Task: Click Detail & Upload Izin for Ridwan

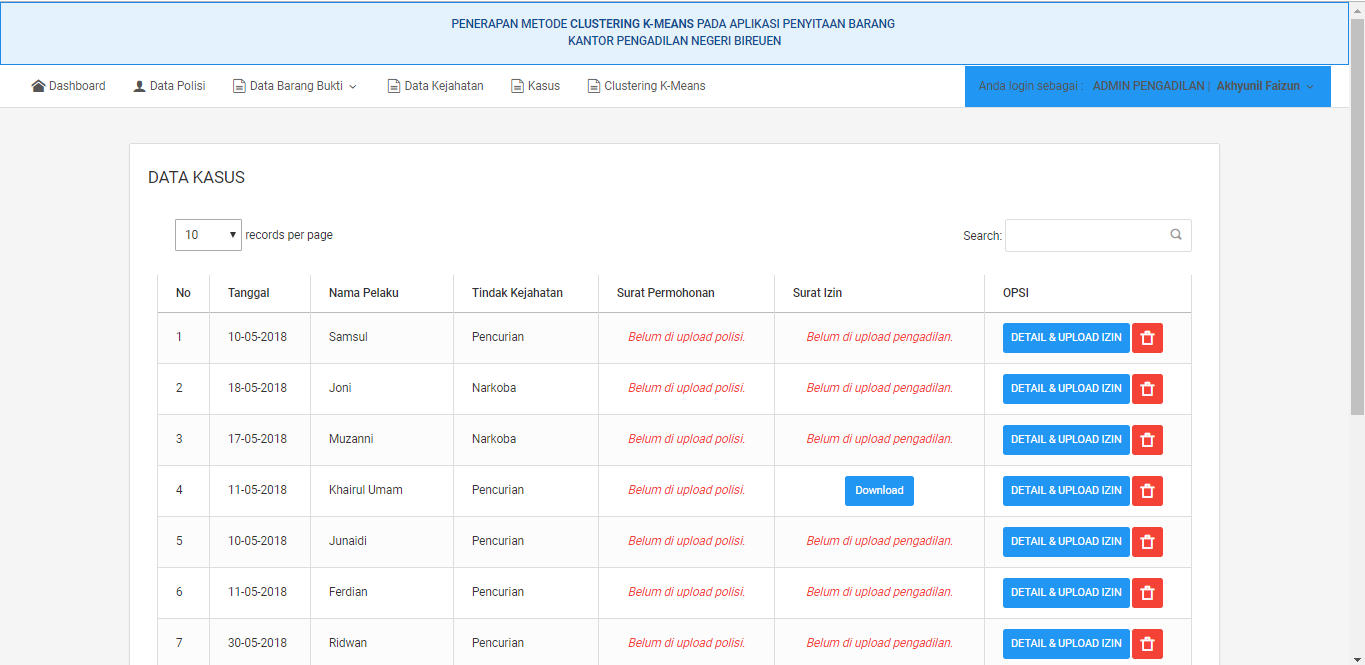Action: click(x=1066, y=644)
